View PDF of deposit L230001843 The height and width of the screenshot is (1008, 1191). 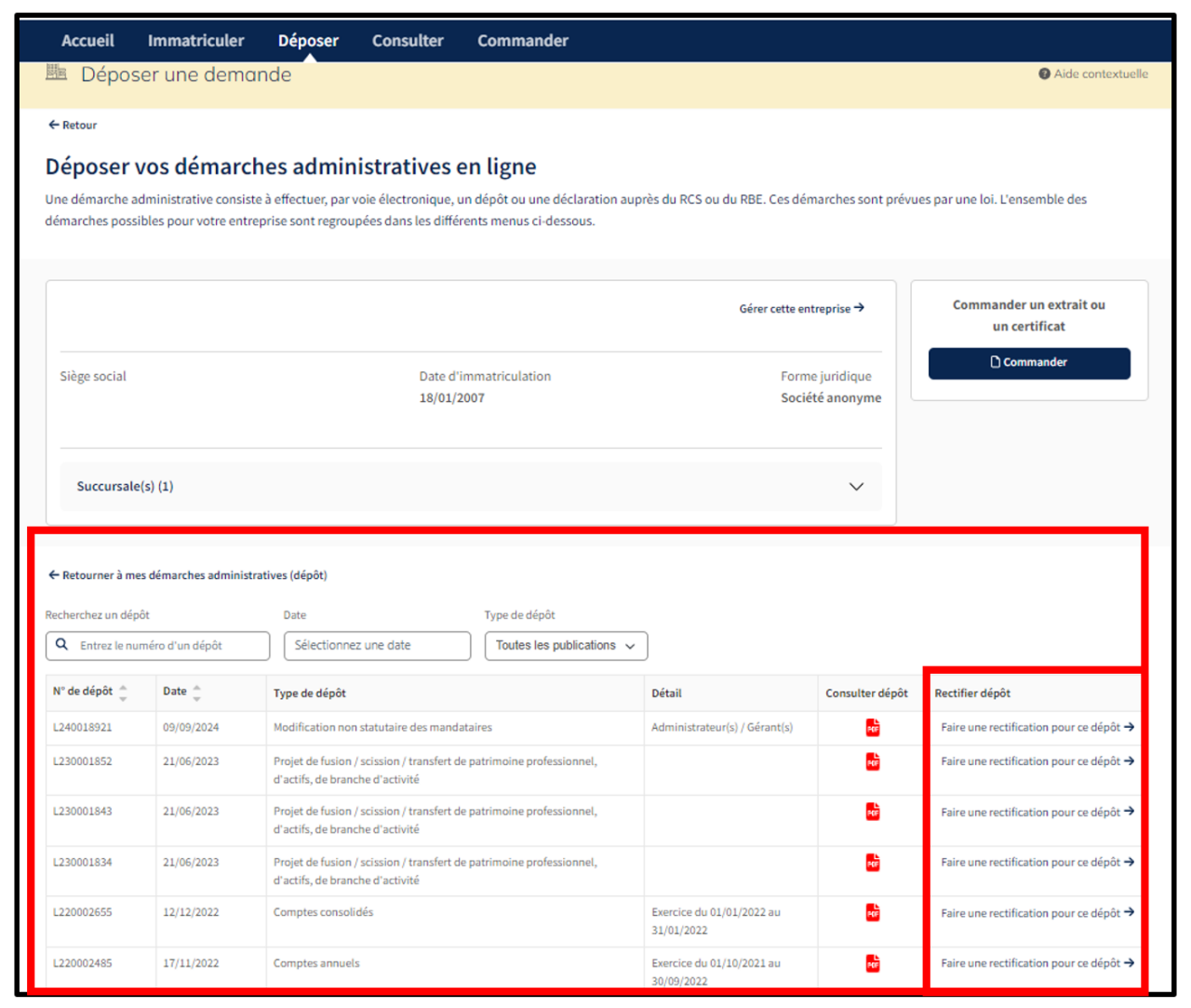872,813
